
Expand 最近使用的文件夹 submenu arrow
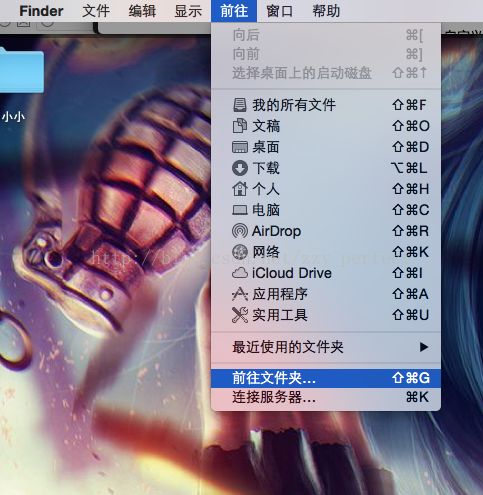[x=424, y=347]
